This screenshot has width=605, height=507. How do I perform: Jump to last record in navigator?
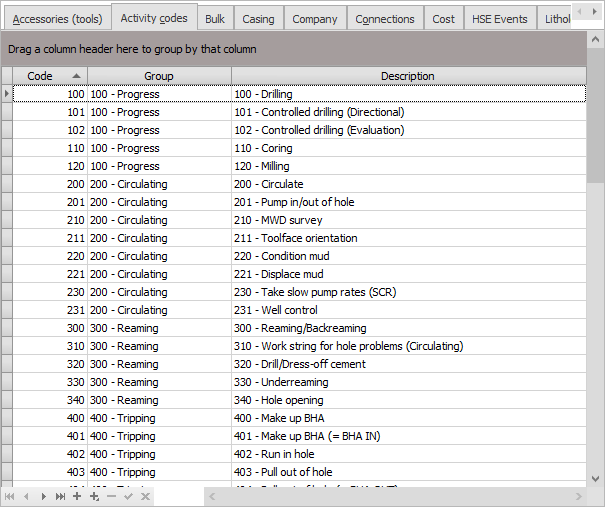pyautogui.click(x=60, y=496)
